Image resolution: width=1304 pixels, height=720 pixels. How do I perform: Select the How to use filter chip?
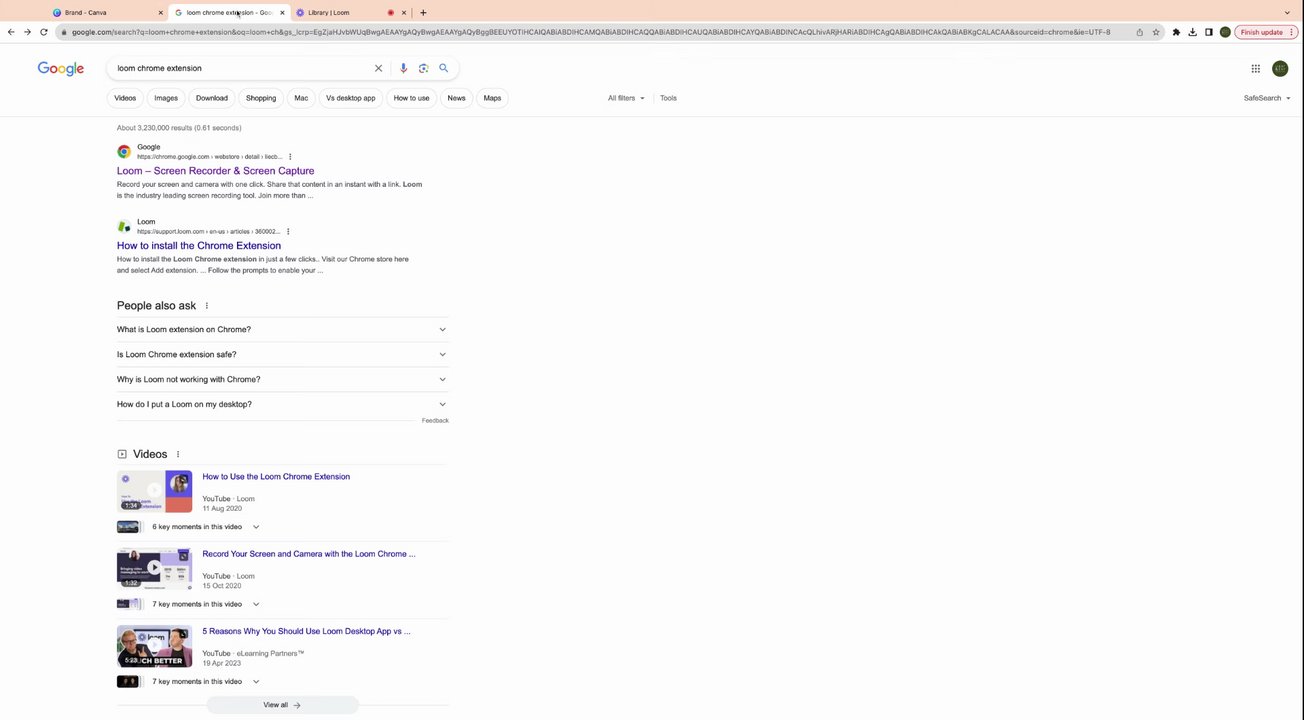click(411, 98)
